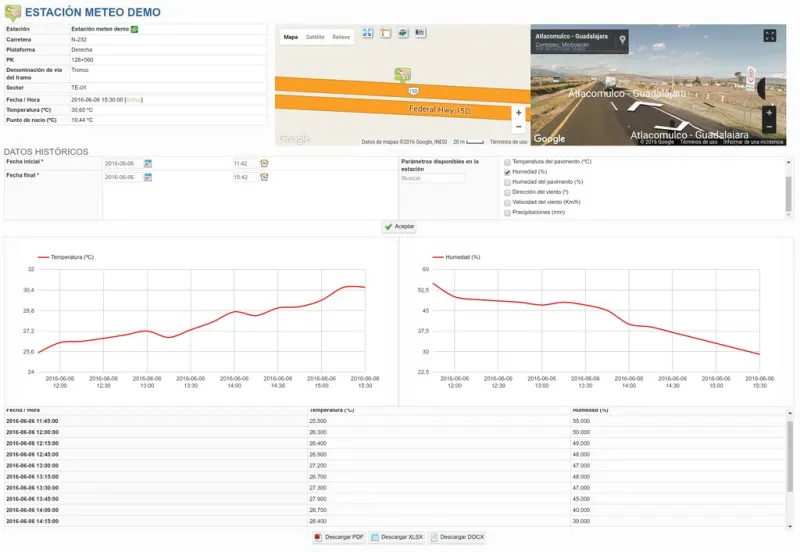The width and height of the screenshot is (800, 552).
Task: Click the Street View location pin icon
Action: [622, 40]
